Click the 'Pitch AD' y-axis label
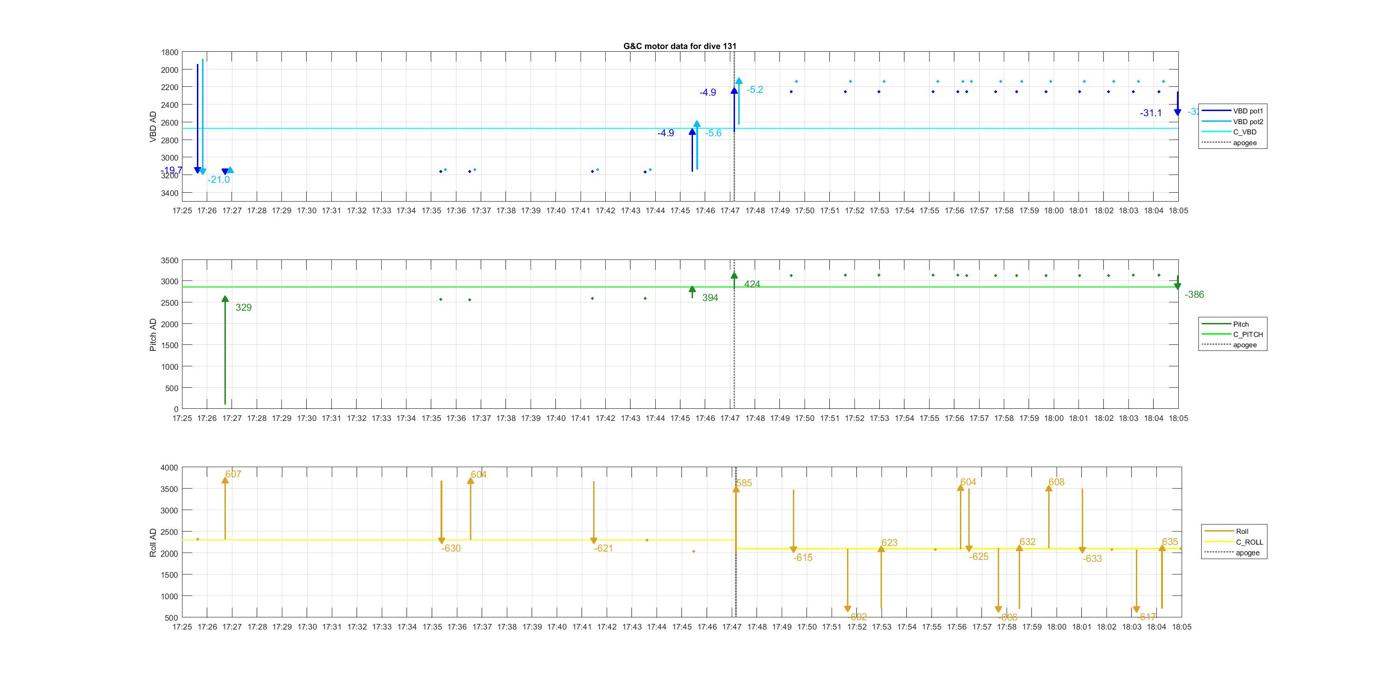 [153, 334]
